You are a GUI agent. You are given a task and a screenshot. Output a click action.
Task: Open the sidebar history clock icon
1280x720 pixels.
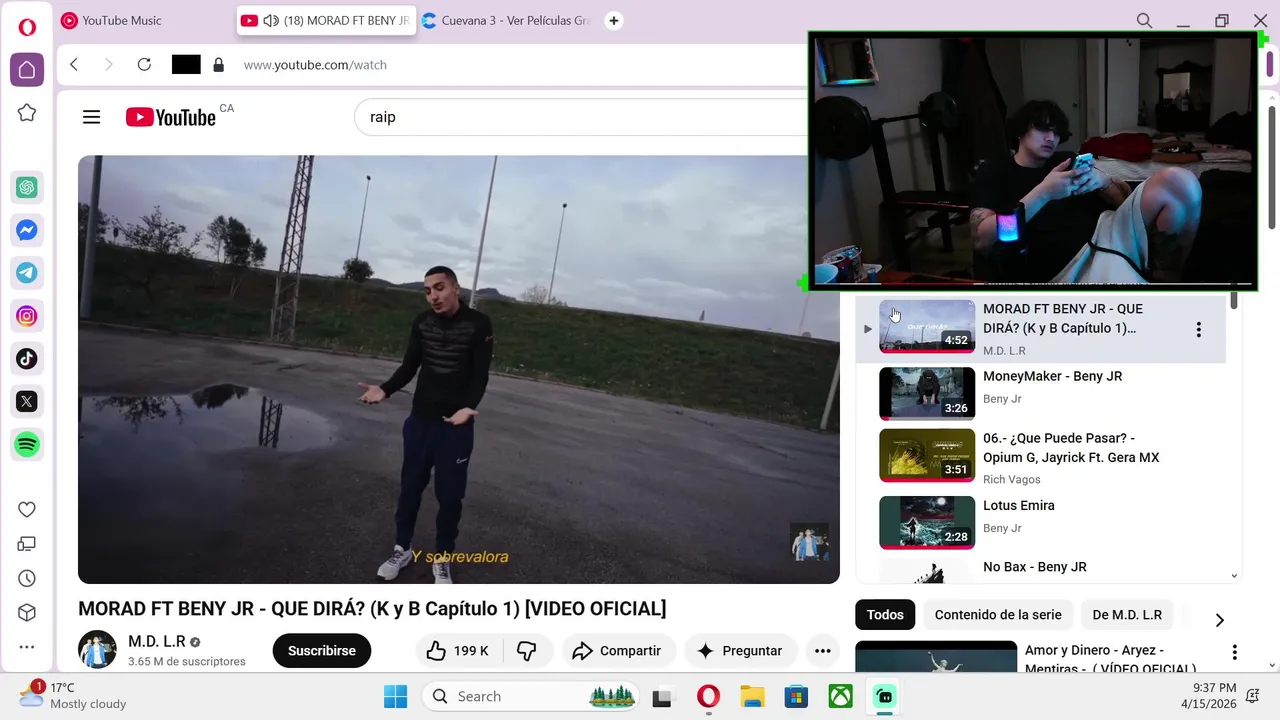pos(27,579)
